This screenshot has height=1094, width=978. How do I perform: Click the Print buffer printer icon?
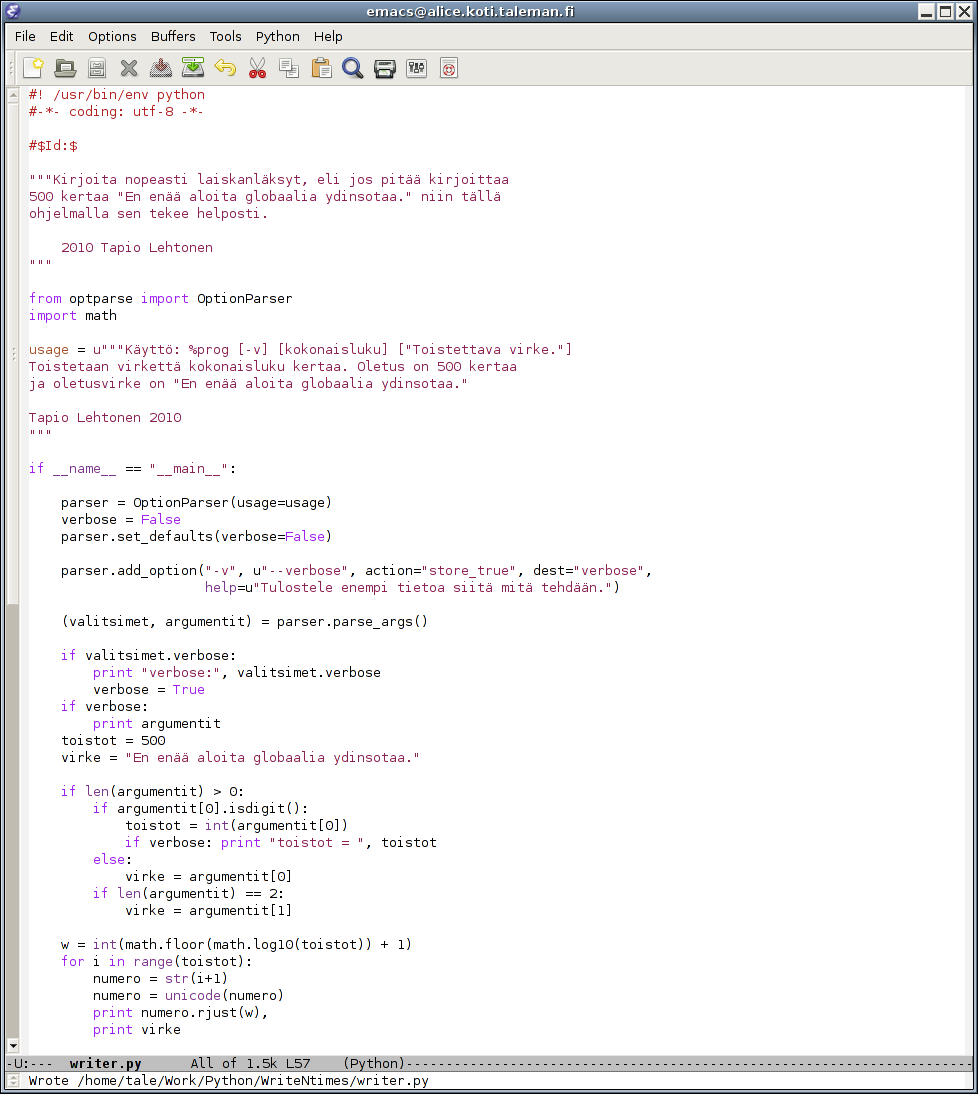[x=385, y=68]
